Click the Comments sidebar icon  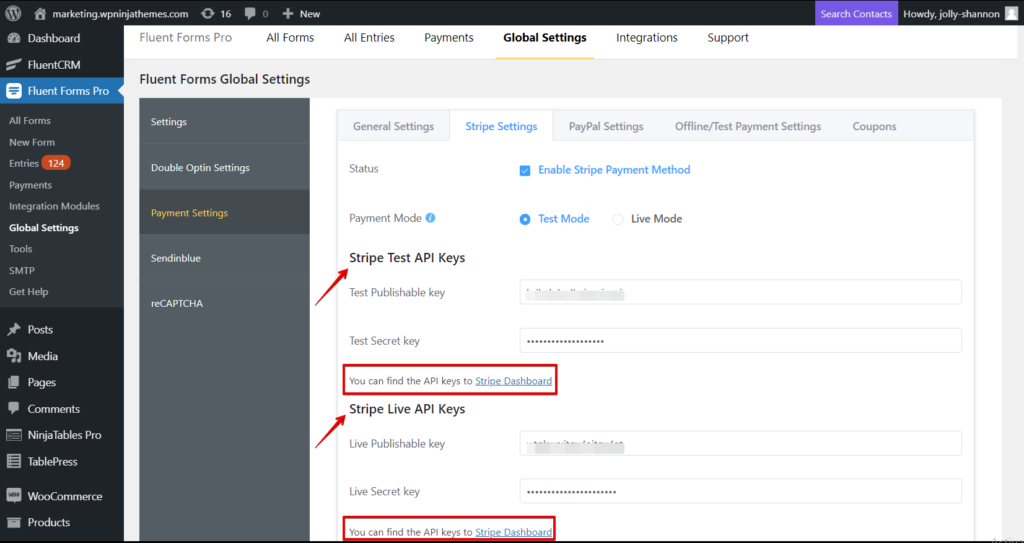(x=14, y=408)
